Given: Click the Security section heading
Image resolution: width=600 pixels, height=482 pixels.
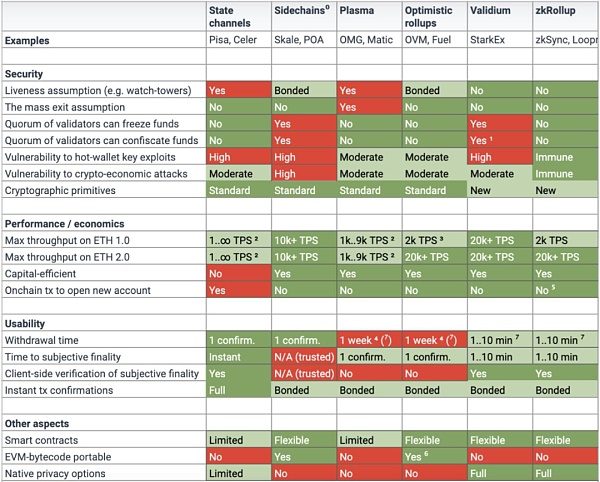Looking at the screenshot, I should pyautogui.click(x=24, y=74).
